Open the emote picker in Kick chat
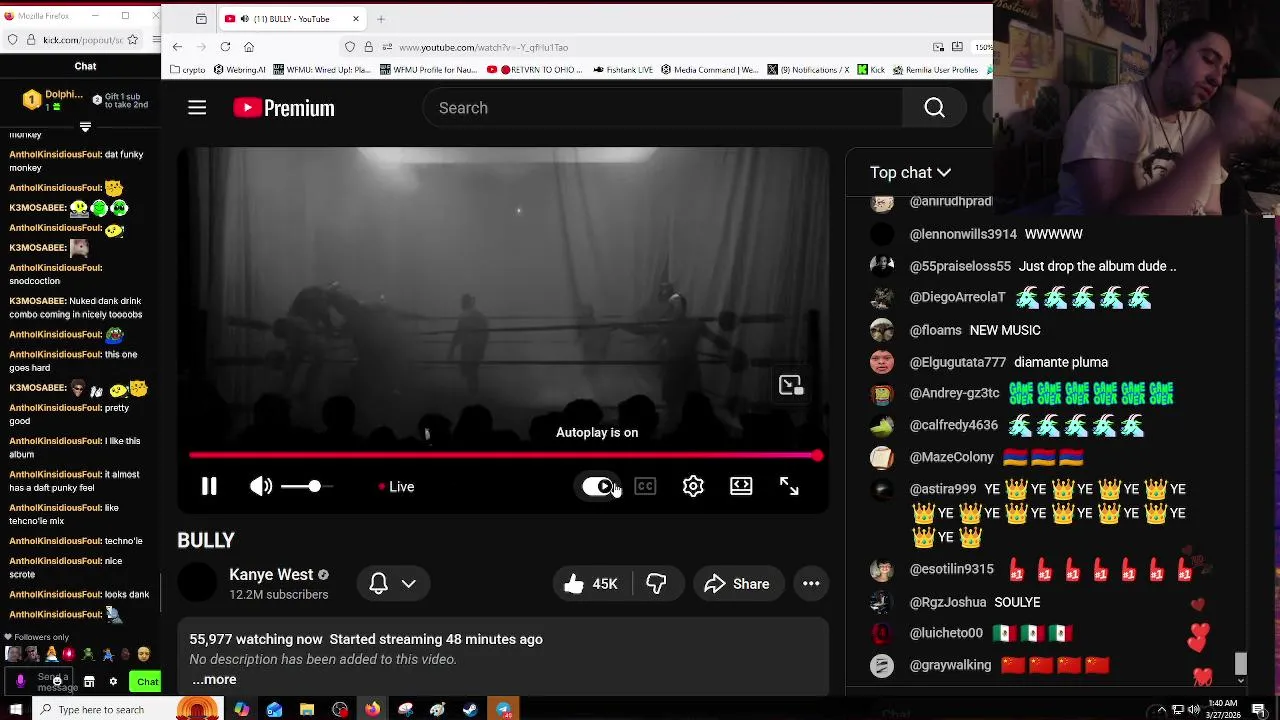The height and width of the screenshot is (720, 1280). [x=57, y=682]
